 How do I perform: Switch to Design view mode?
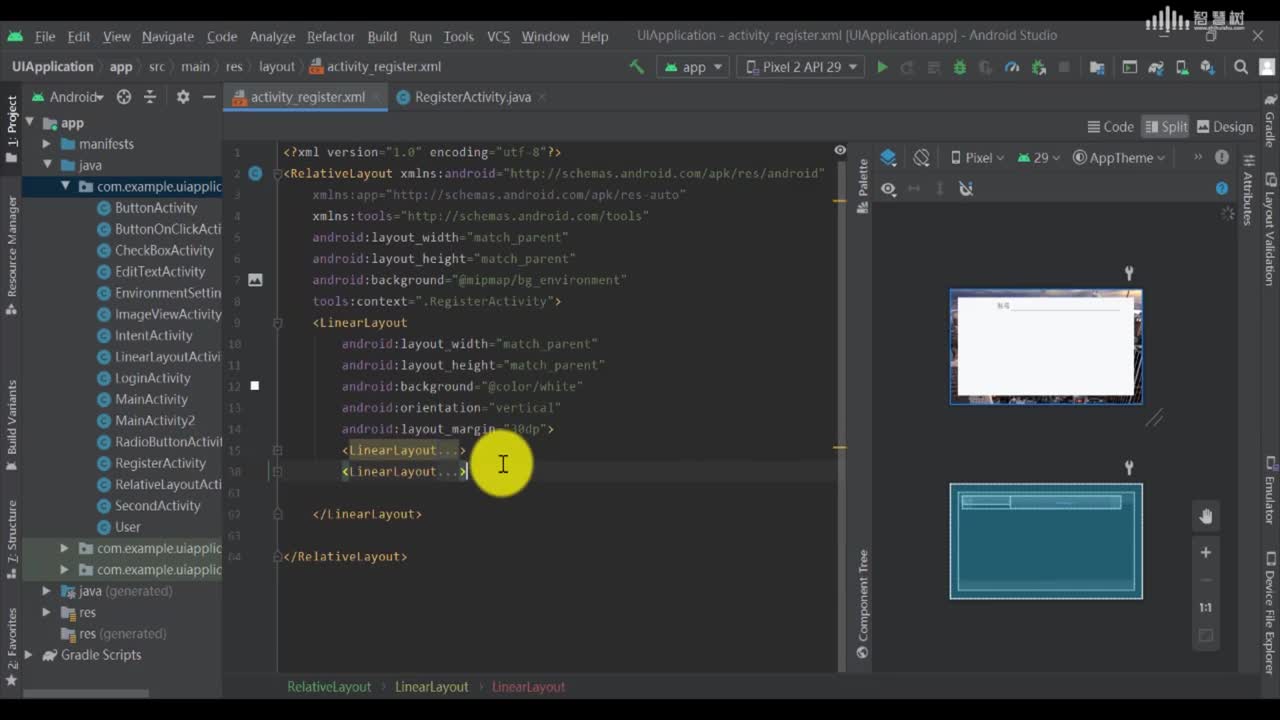1225,127
